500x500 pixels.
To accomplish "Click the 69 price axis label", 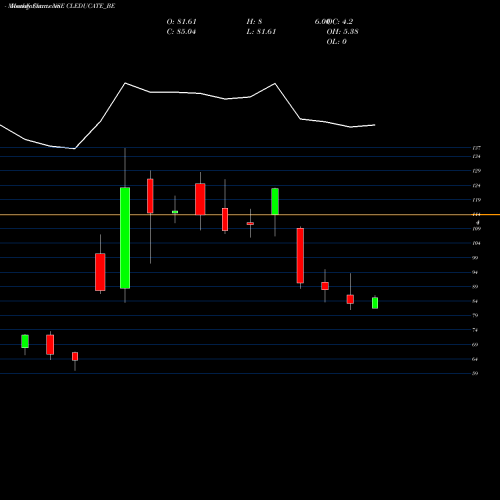I will pyautogui.click(x=475, y=345).
